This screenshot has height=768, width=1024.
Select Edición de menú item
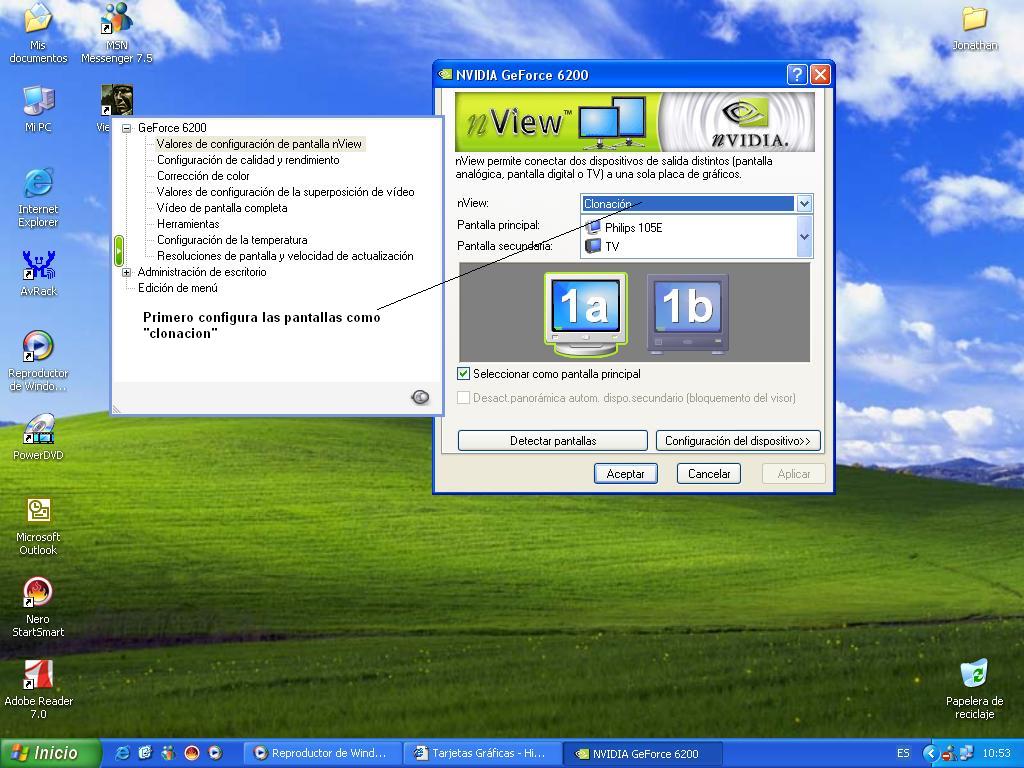pyautogui.click(x=178, y=288)
